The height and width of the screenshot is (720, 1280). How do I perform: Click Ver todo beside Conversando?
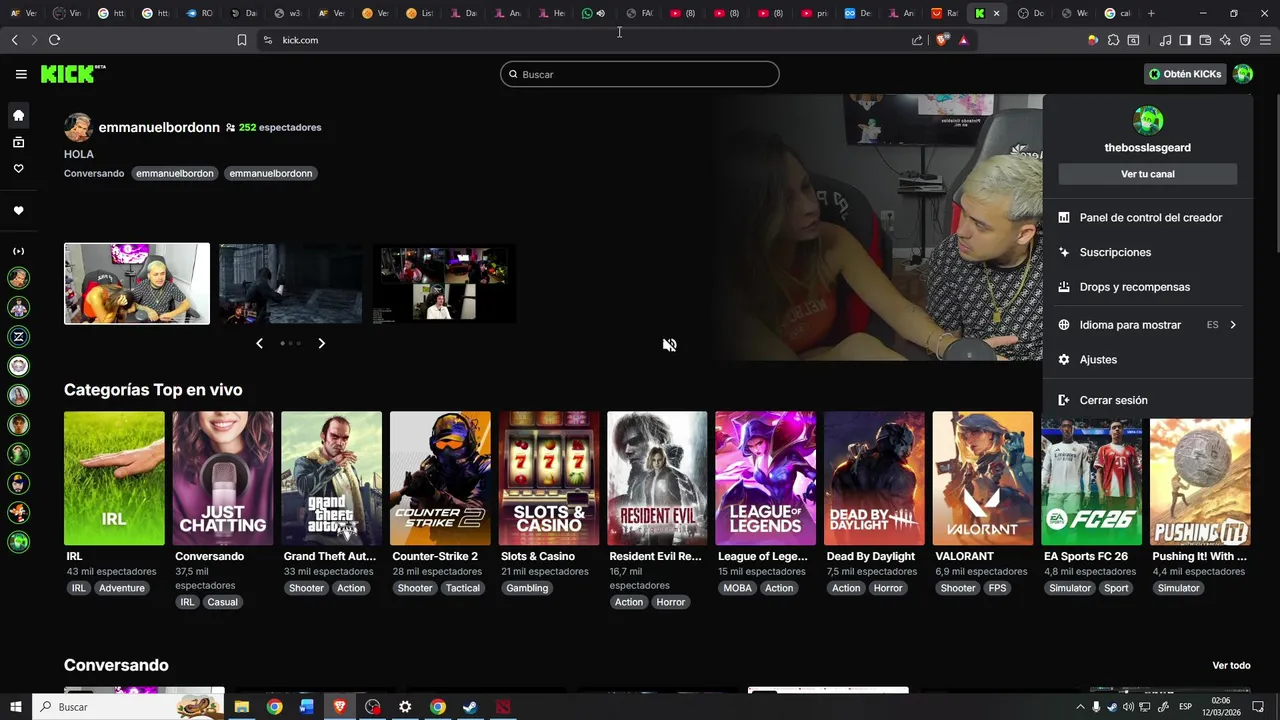click(x=1231, y=665)
